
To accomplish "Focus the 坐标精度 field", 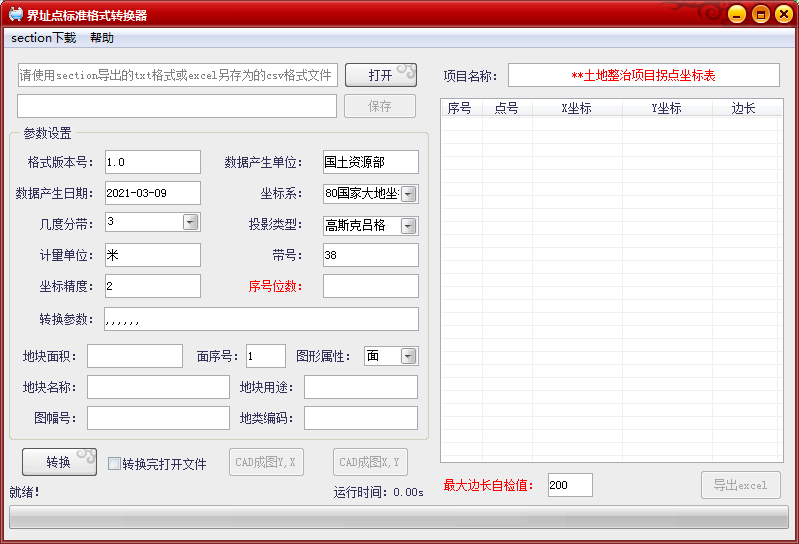I will pos(153,286).
